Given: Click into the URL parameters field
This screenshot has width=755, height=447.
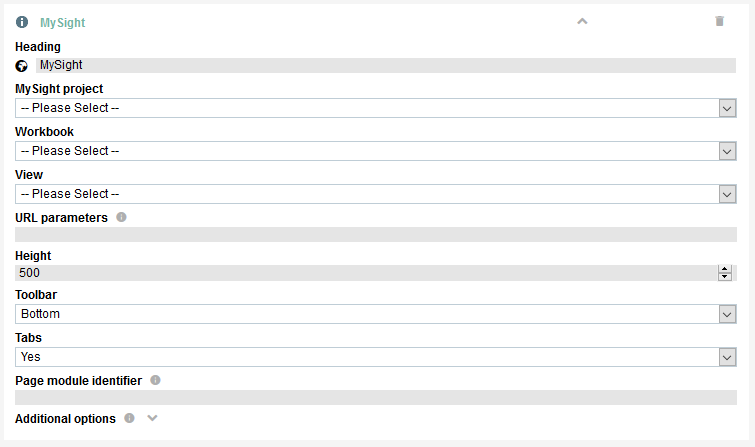Looking at the screenshot, I should [x=376, y=235].
